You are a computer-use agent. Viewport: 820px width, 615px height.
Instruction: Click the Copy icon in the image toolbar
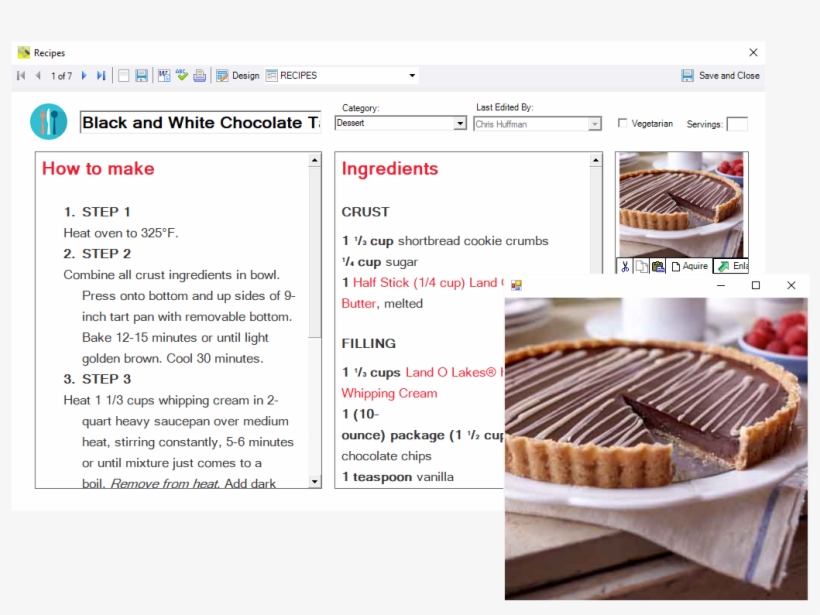[x=640, y=265]
